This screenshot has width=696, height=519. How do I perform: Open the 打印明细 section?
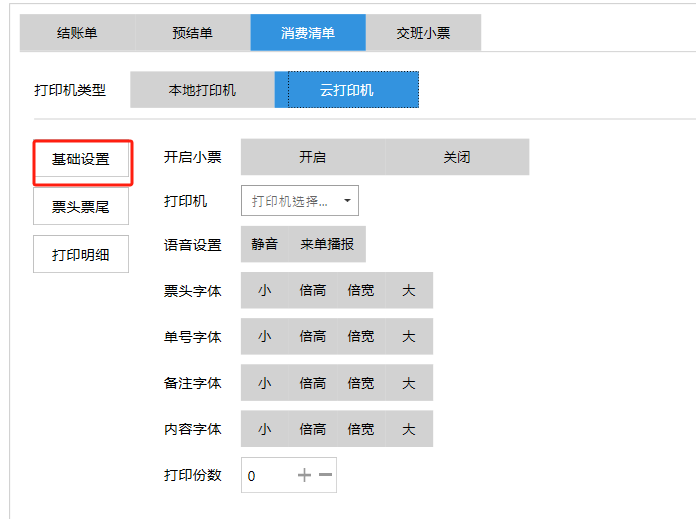pyautogui.click(x=81, y=254)
